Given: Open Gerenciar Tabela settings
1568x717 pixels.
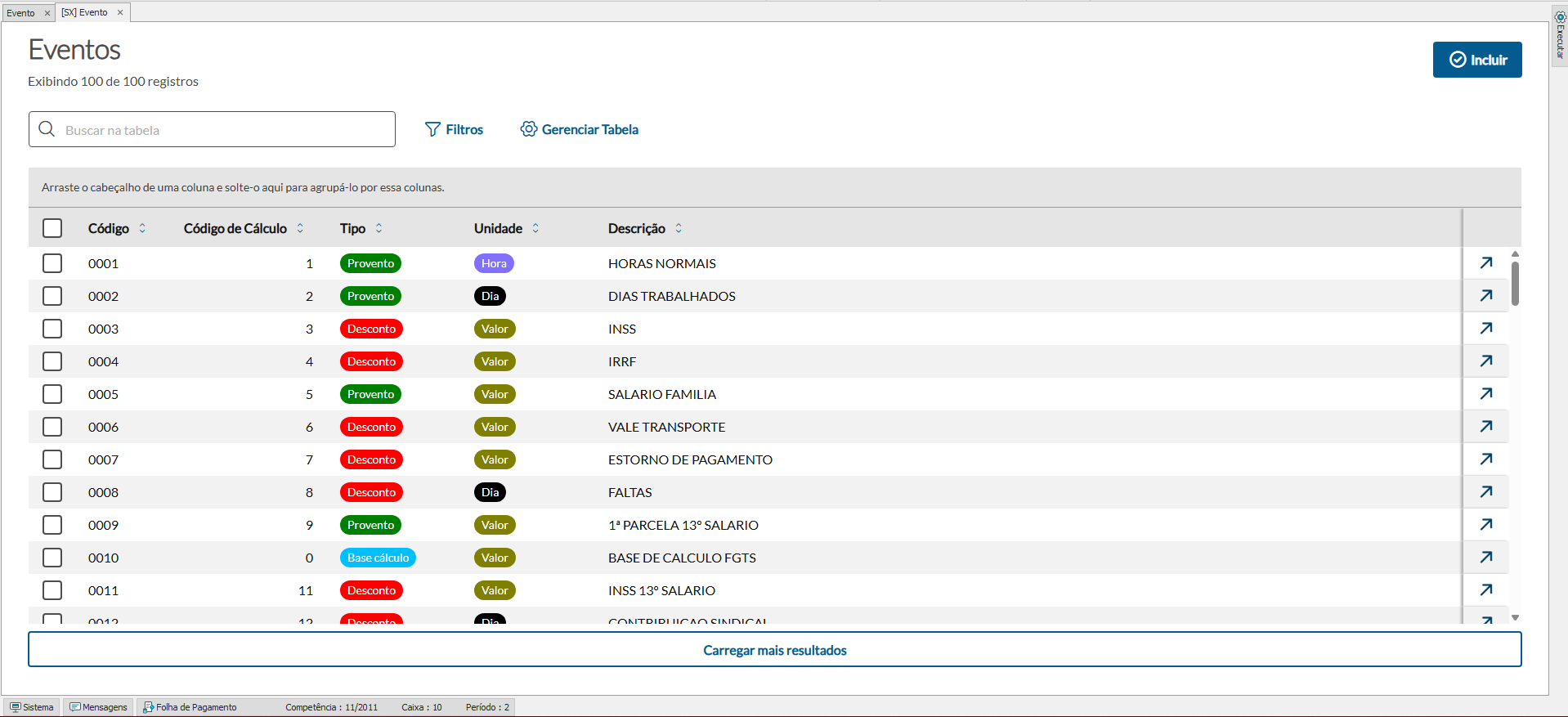Looking at the screenshot, I should click(x=580, y=129).
